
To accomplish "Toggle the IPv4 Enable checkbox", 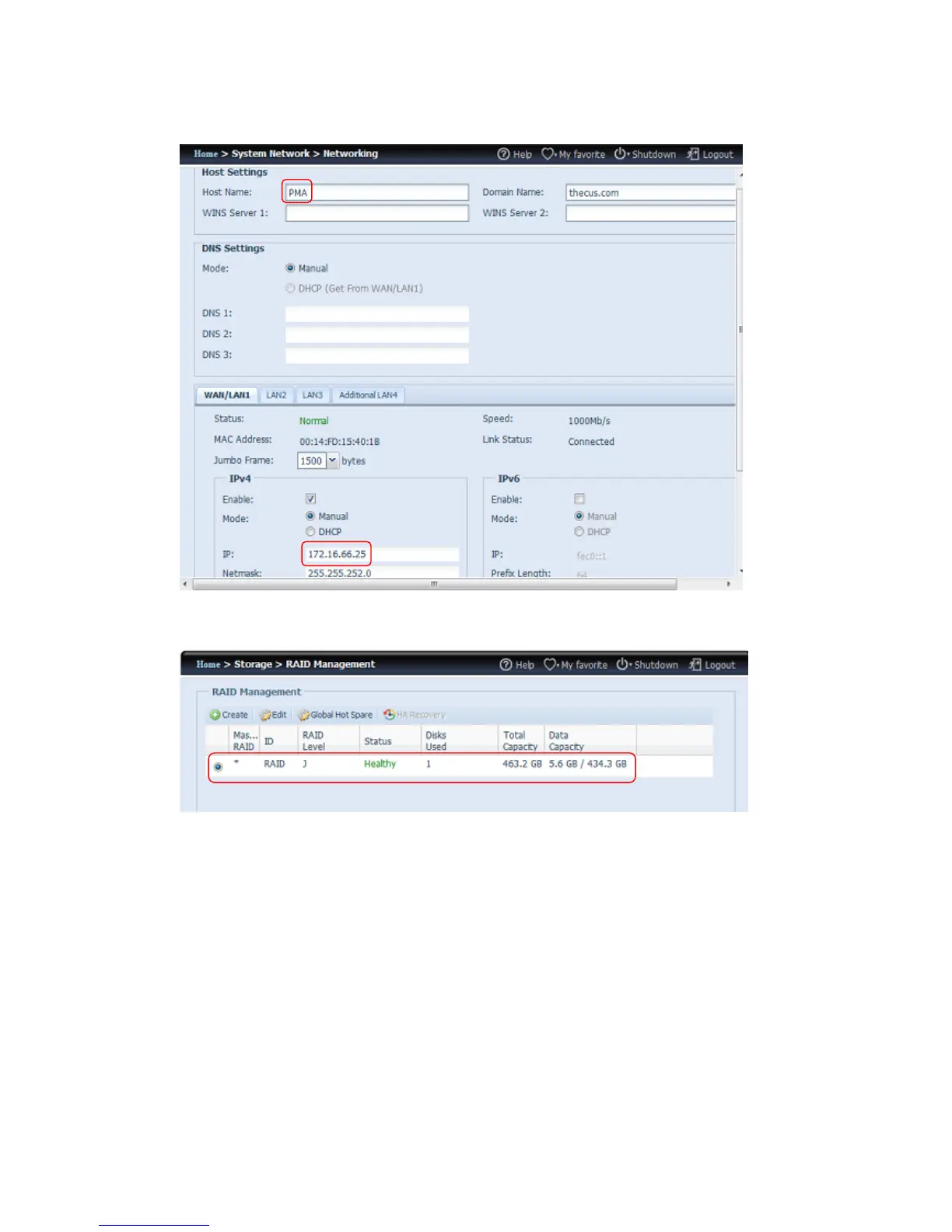I will (310, 499).
